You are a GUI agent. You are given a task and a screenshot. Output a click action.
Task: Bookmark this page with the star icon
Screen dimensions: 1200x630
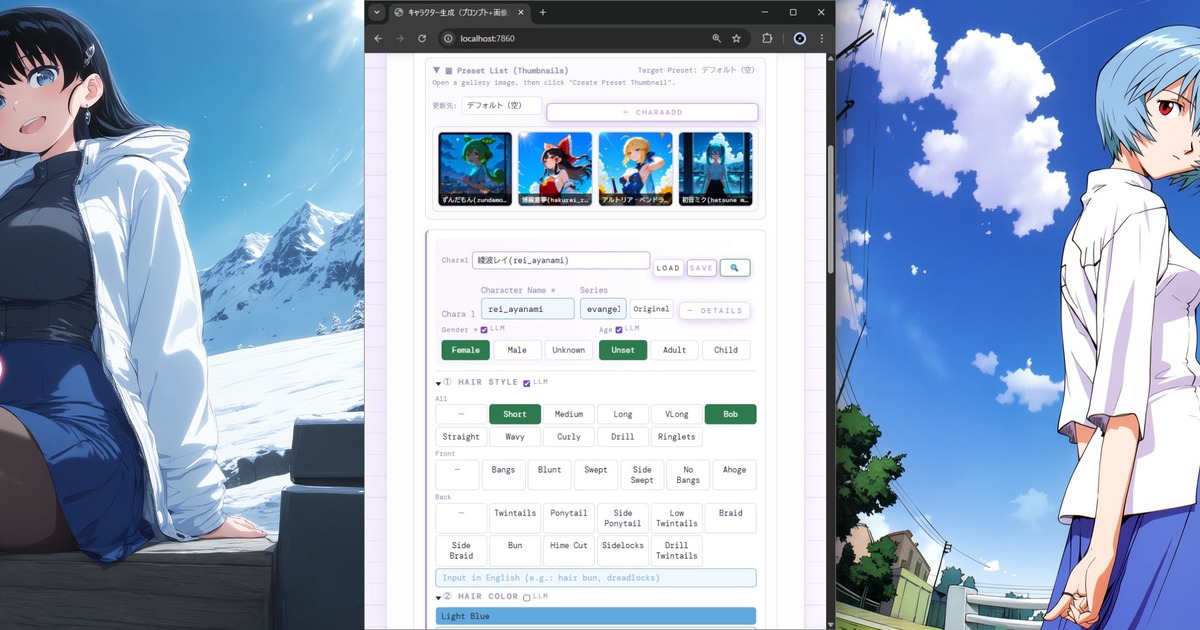[736, 38]
